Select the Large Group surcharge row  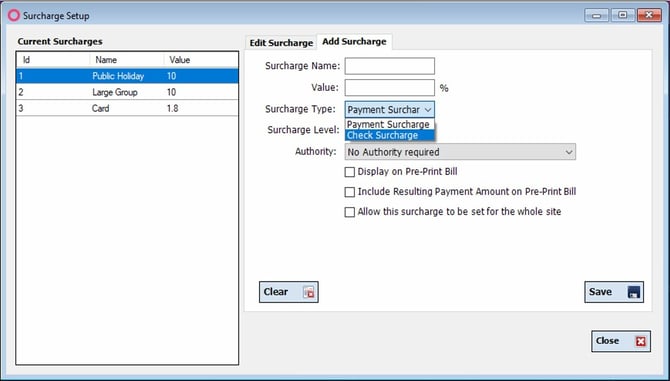(127, 92)
